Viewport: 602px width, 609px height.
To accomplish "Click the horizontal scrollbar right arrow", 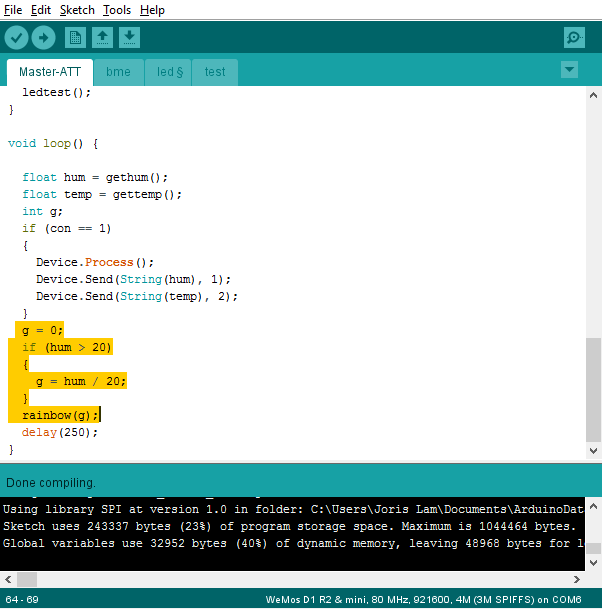I will pyautogui.click(x=577, y=579).
